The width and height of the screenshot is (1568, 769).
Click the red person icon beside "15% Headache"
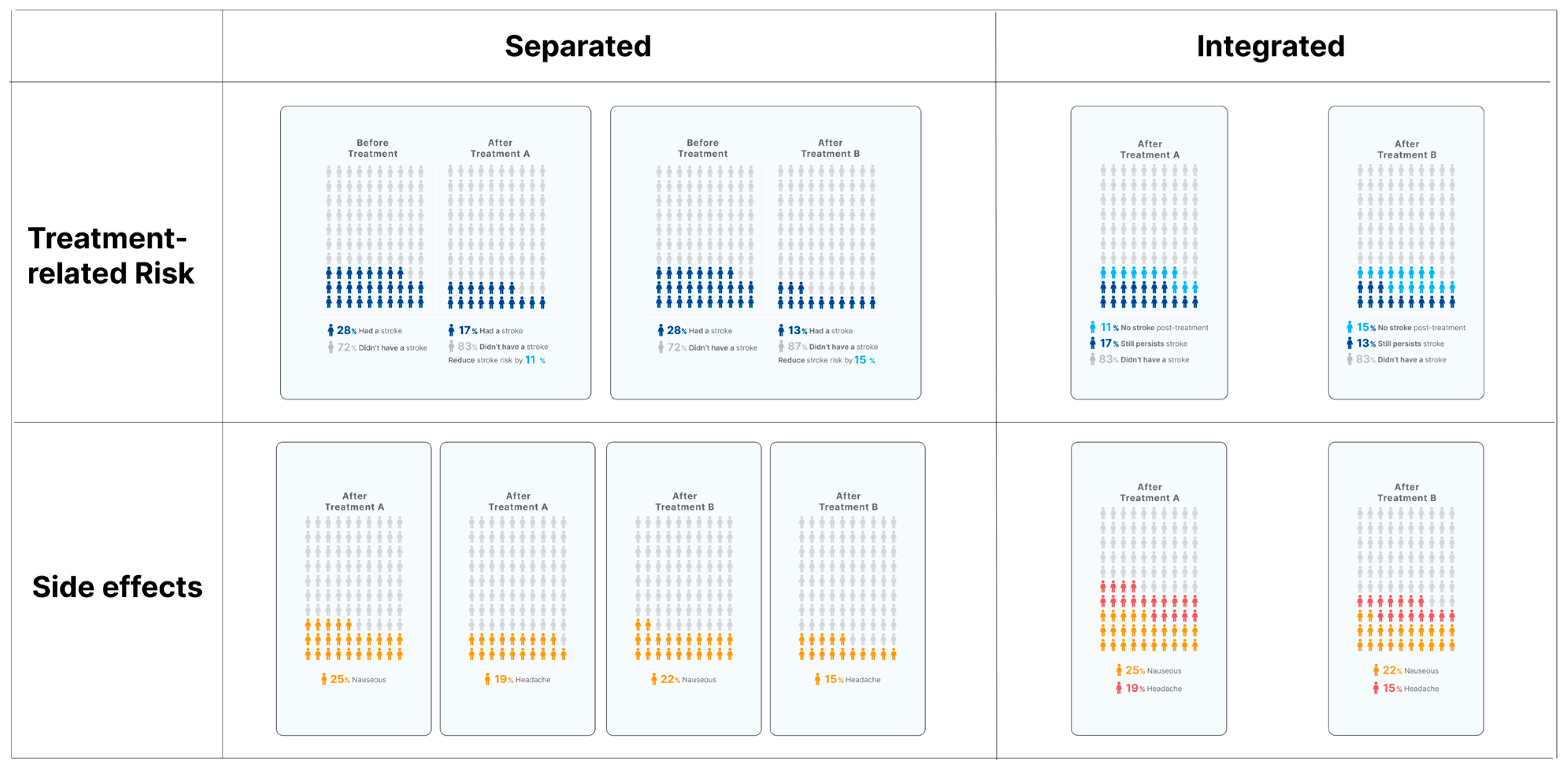click(x=1376, y=688)
